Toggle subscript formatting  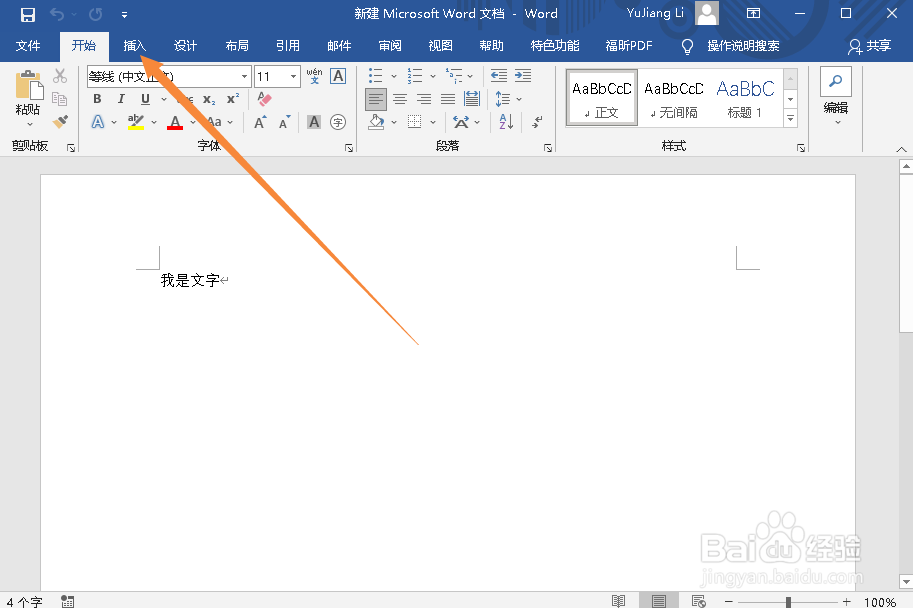point(209,100)
